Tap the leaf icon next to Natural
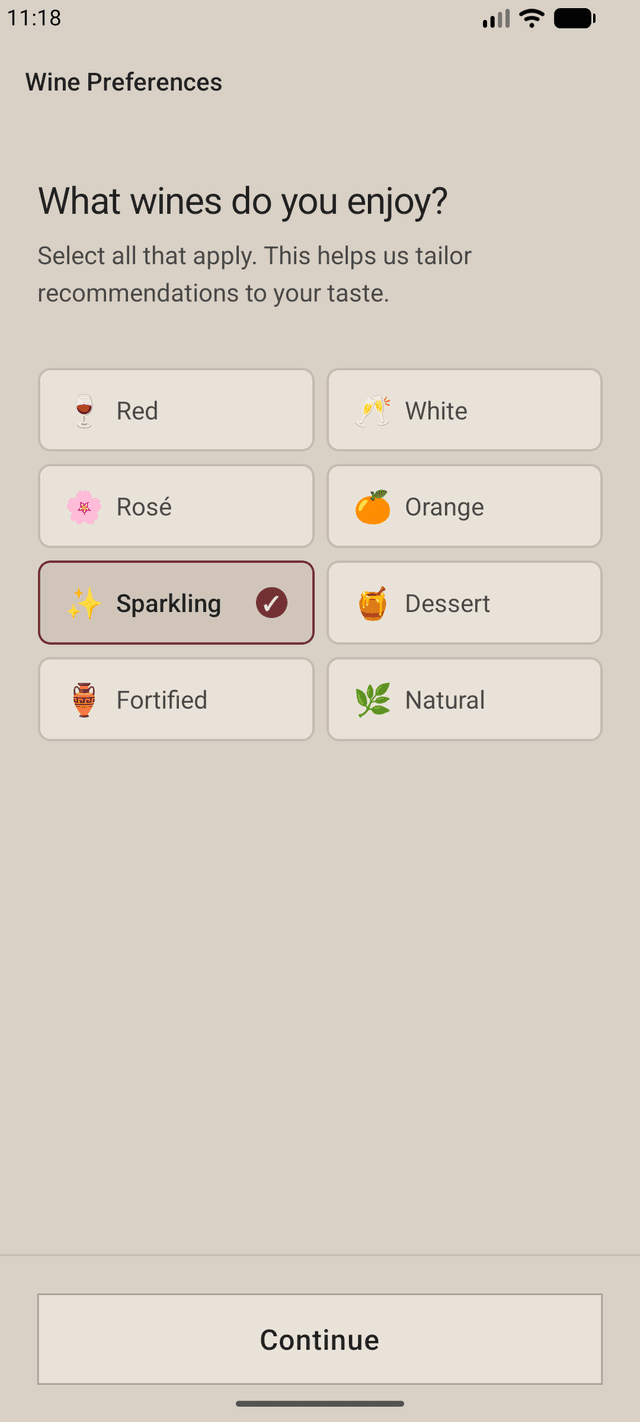Viewport: 640px width, 1422px height. pyautogui.click(x=371, y=699)
